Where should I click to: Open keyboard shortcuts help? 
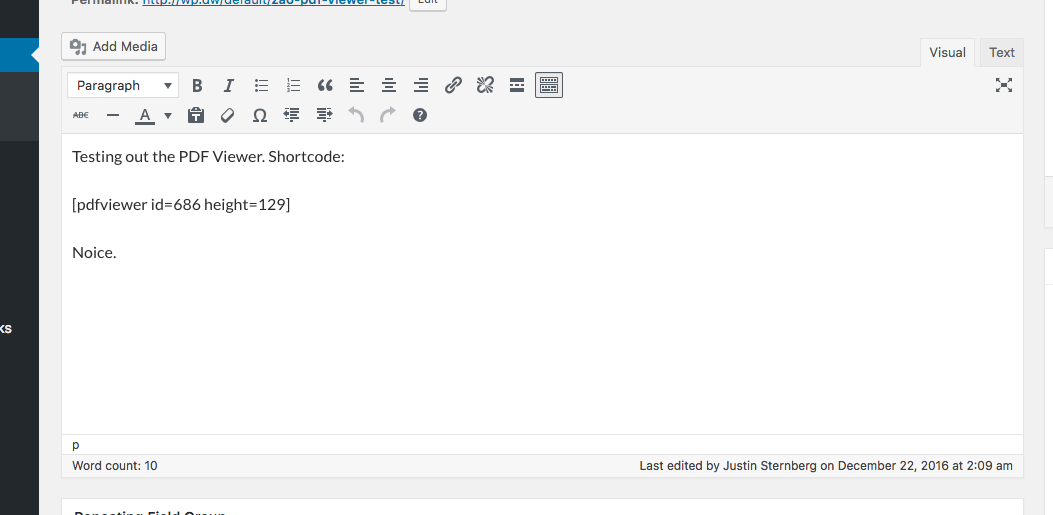point(420,115)
